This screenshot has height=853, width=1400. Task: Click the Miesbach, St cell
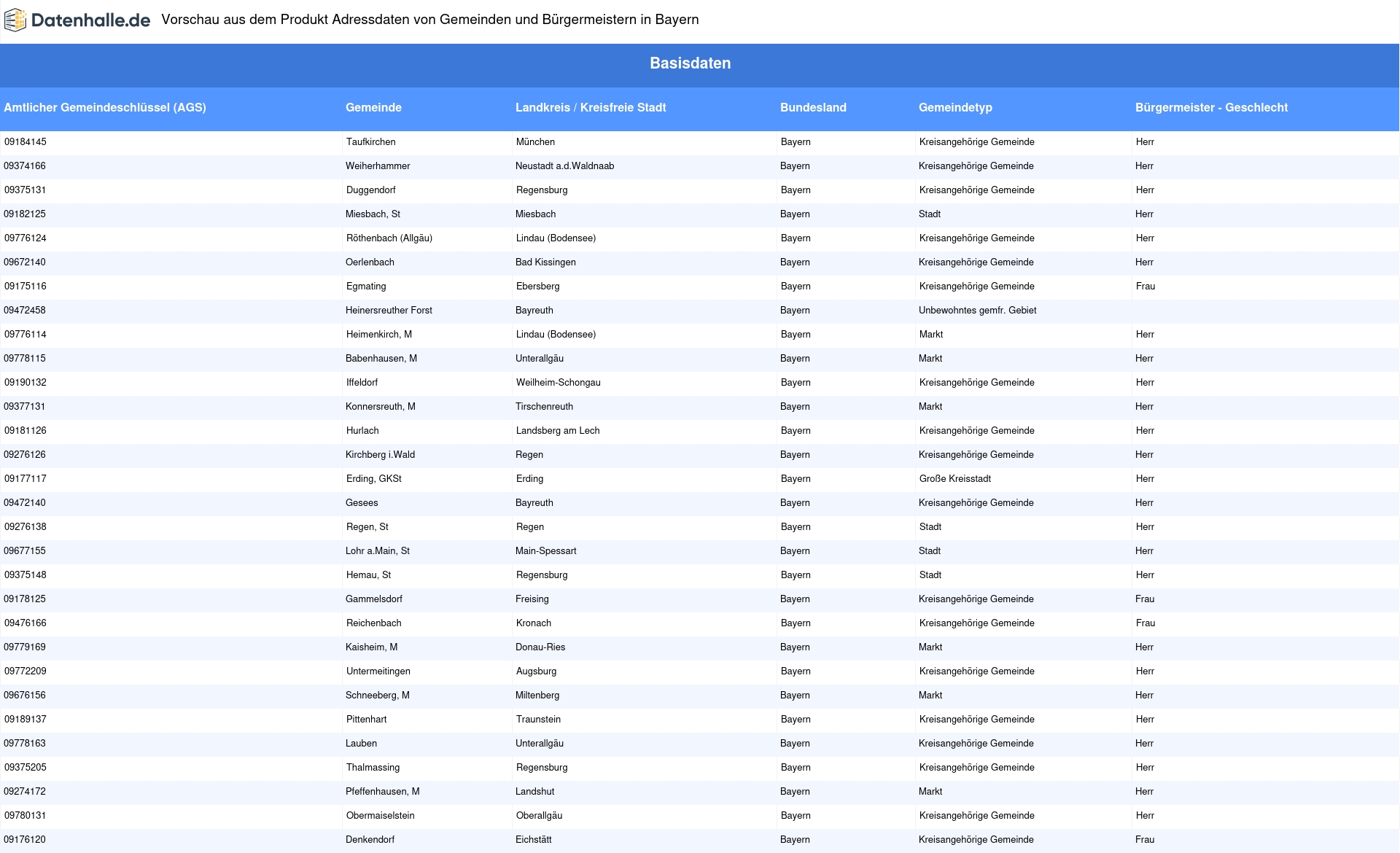(x=373, y=214)
